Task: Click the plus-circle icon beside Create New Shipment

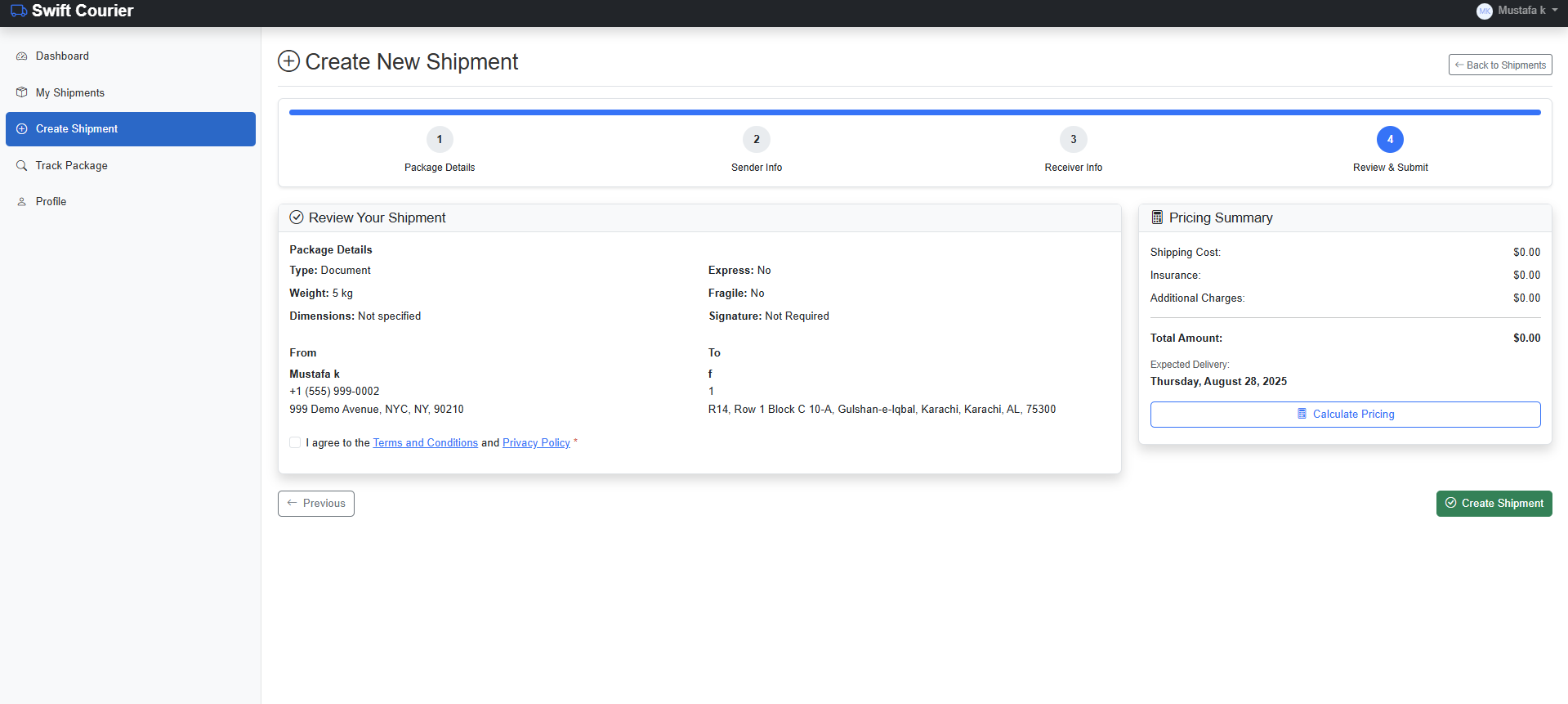Action: (x=288, y=61)
